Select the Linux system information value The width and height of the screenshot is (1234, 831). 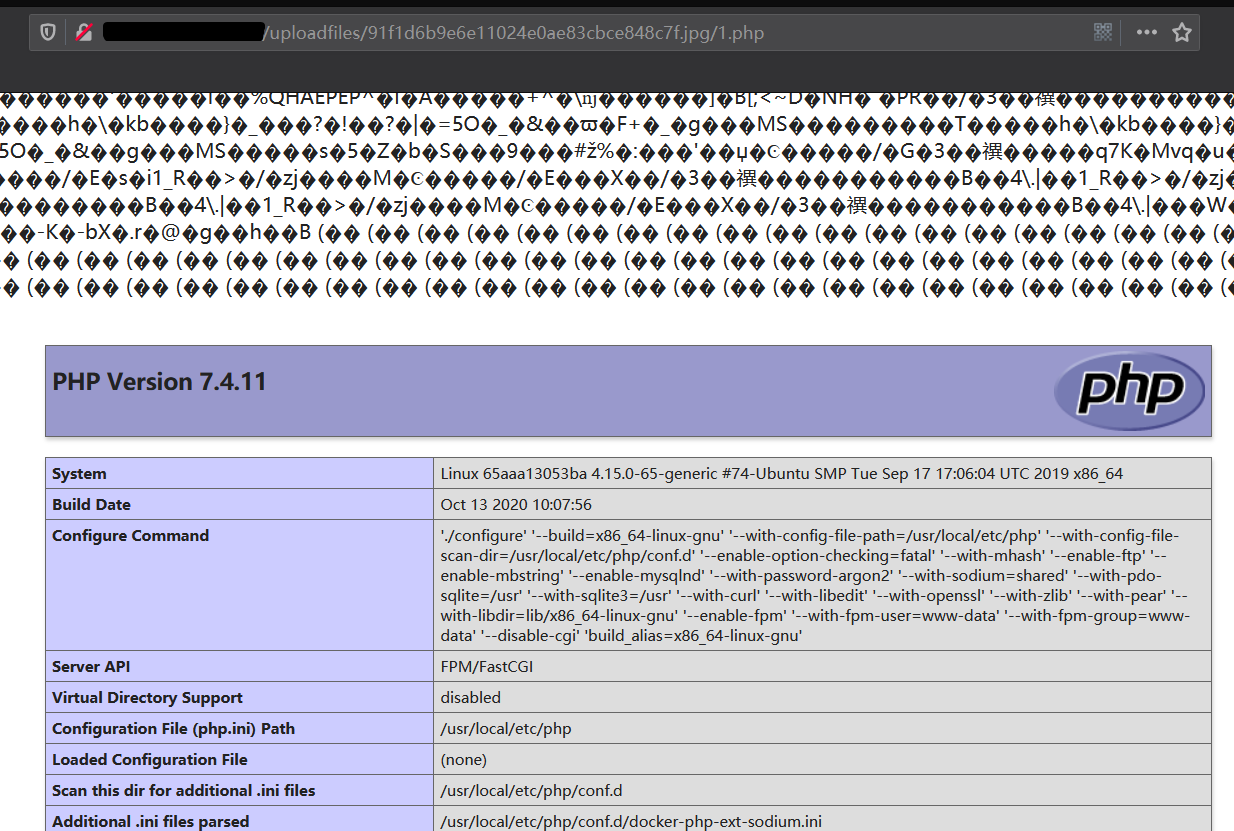coord(781,474)
